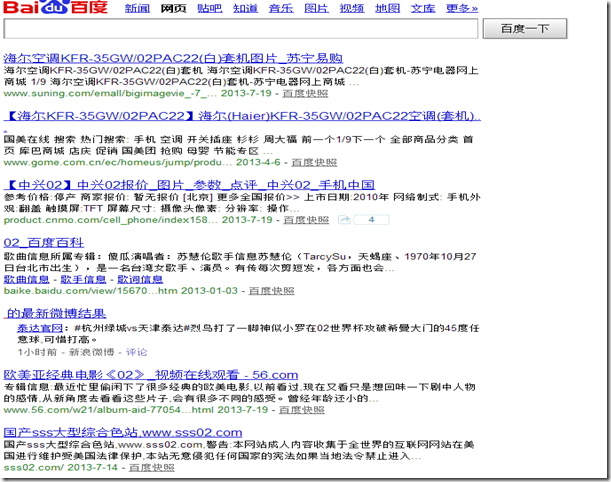611x482 pixels.
Task: Open the 【中兴02】中兴02报价 result
Action: pos(189,185)
